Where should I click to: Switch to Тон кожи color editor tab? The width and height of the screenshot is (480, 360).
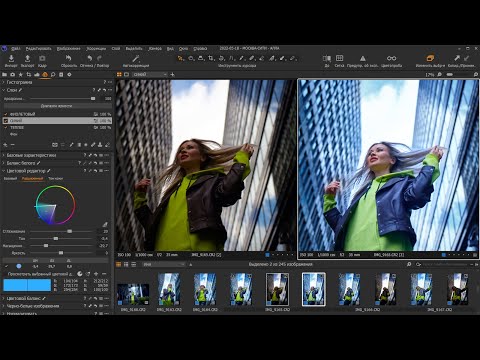pos(55,179)
